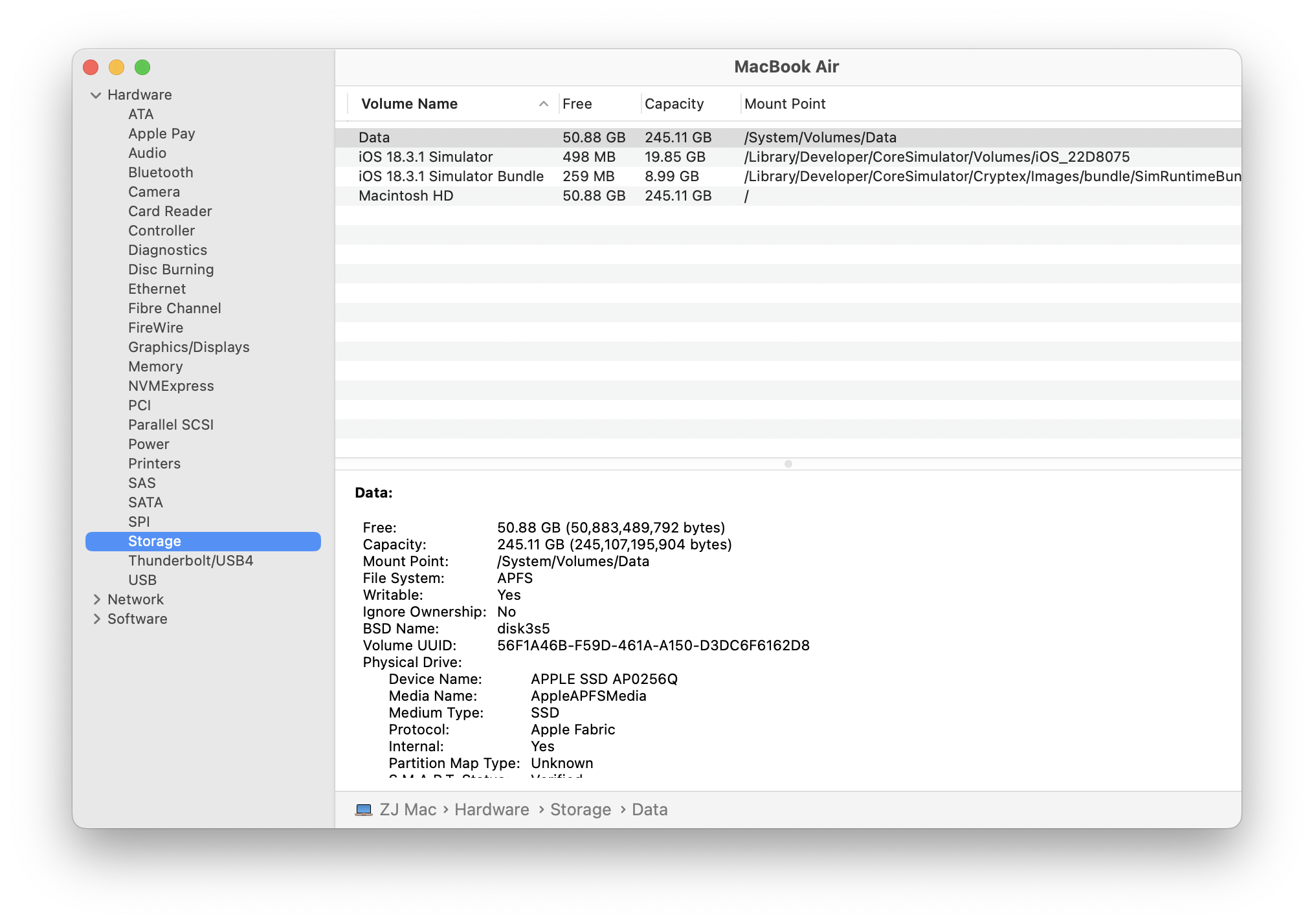The image size is (1314, 924).
Task: Expand the Software section
Action: [x=96, y=619]
